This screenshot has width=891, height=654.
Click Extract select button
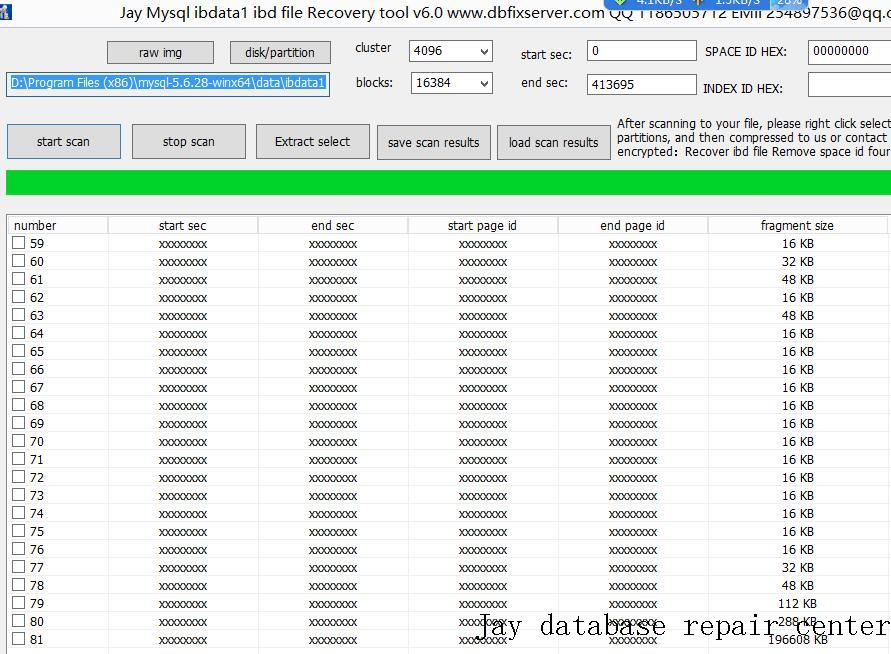pos(313,141)
